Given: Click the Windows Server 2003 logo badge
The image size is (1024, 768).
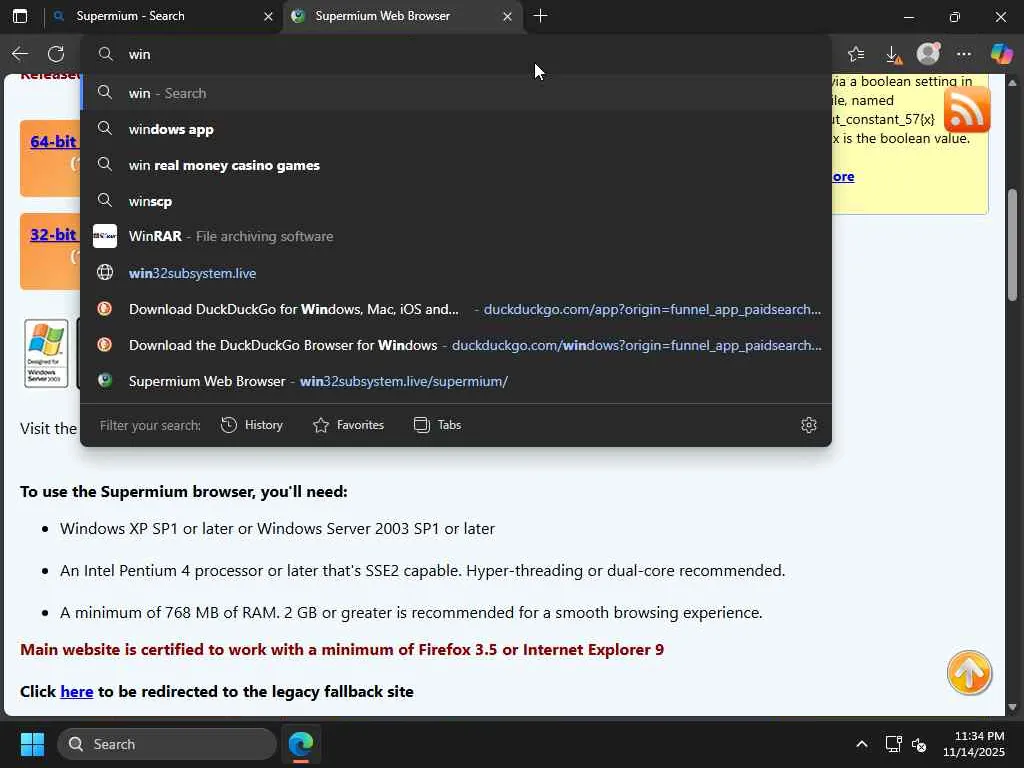Looking at the screenshot, I should (46, 353).
